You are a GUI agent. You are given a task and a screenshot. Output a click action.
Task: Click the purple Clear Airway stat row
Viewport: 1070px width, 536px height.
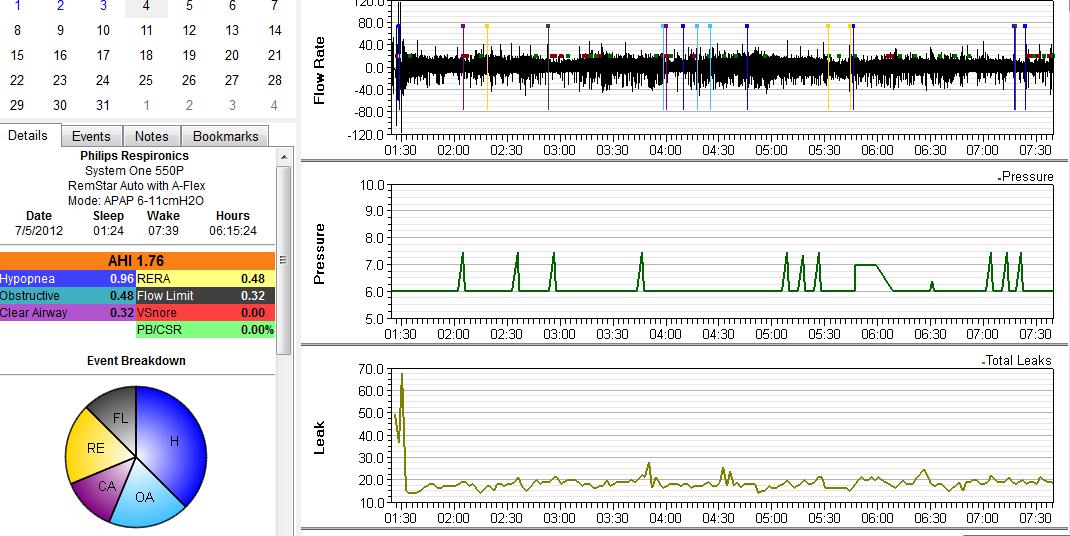pos(68,313)
